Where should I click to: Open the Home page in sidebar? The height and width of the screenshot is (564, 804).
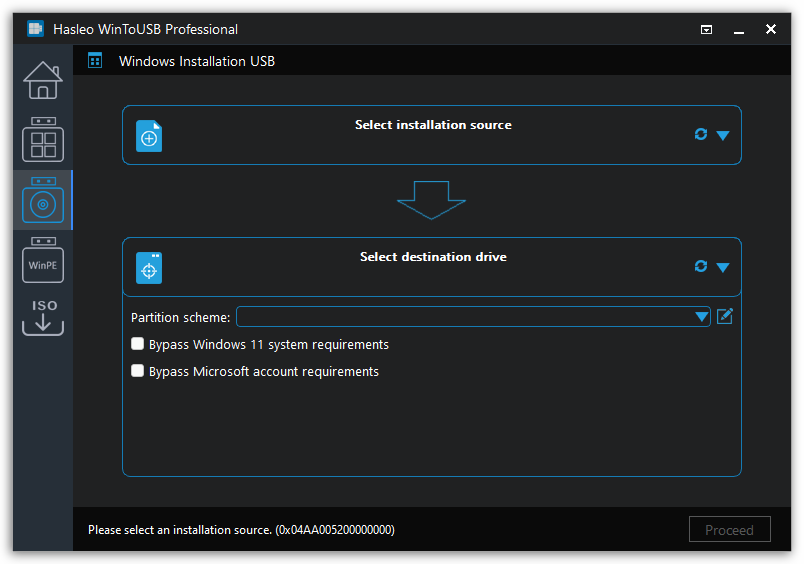coord(43,80)
